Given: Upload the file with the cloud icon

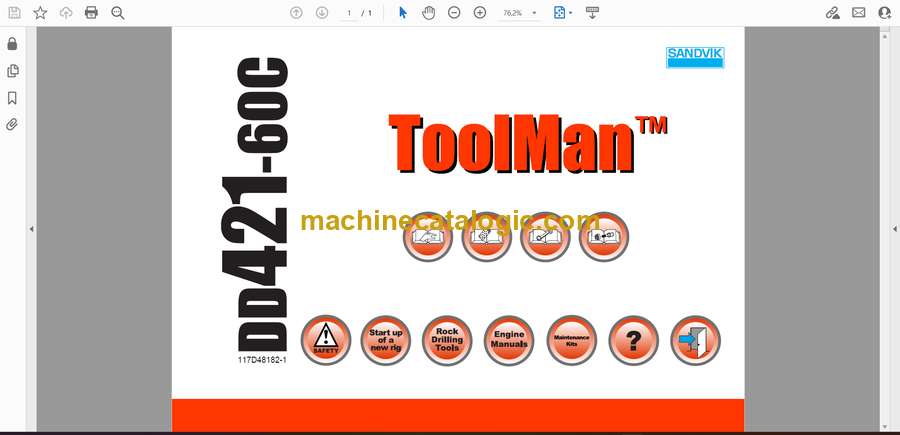Looking at the screenshot, I should point(66,13).
